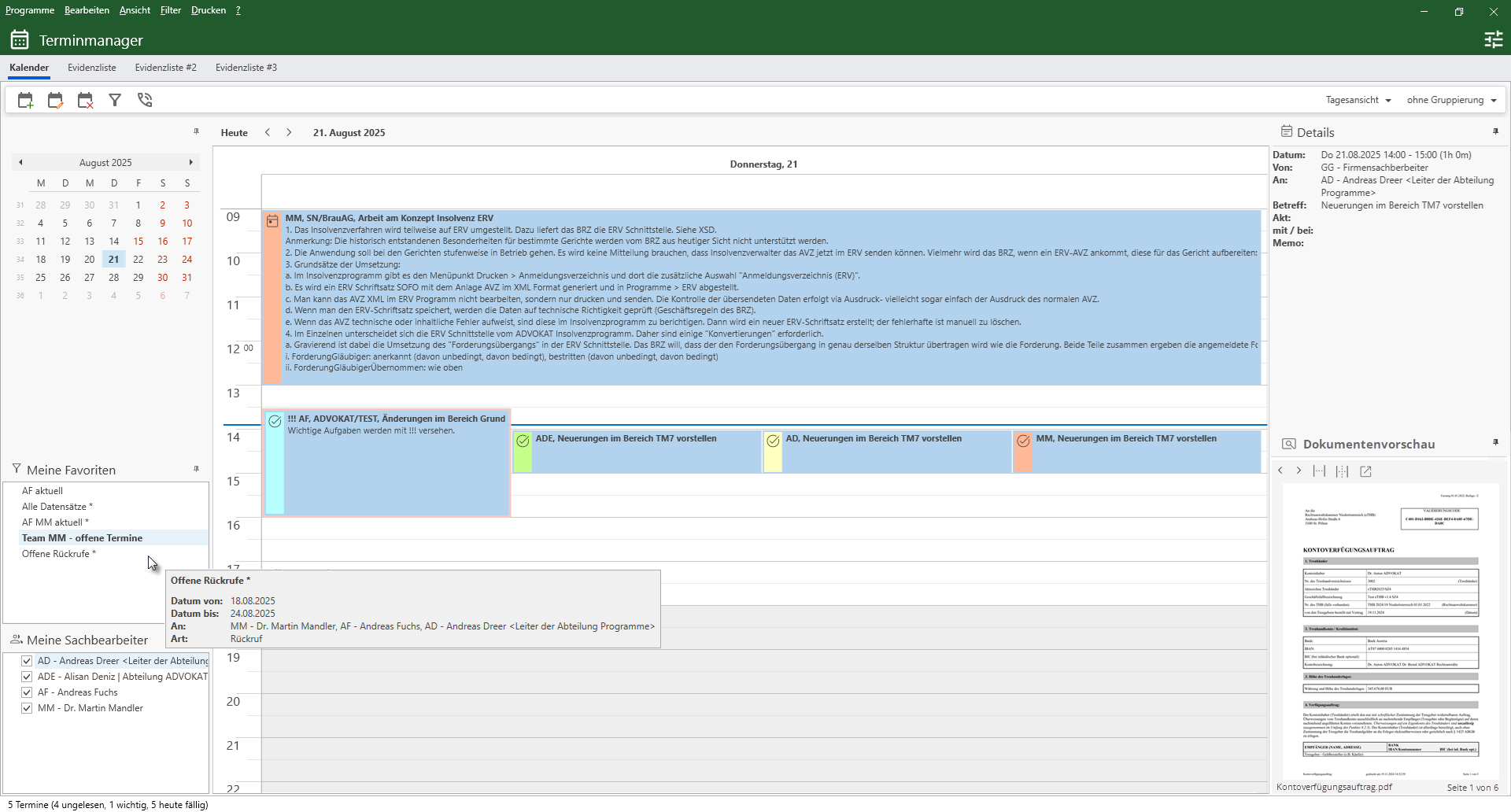
Task: Open the filter icon in the toolbar
Action: pos(115,100)
